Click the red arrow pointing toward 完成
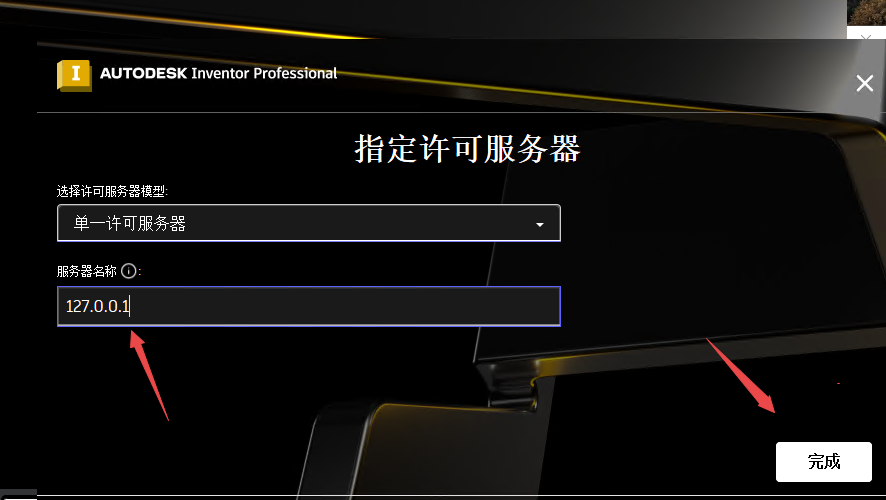Image resolution: width=886 pixels, height=500 pixels. point(741,375)
